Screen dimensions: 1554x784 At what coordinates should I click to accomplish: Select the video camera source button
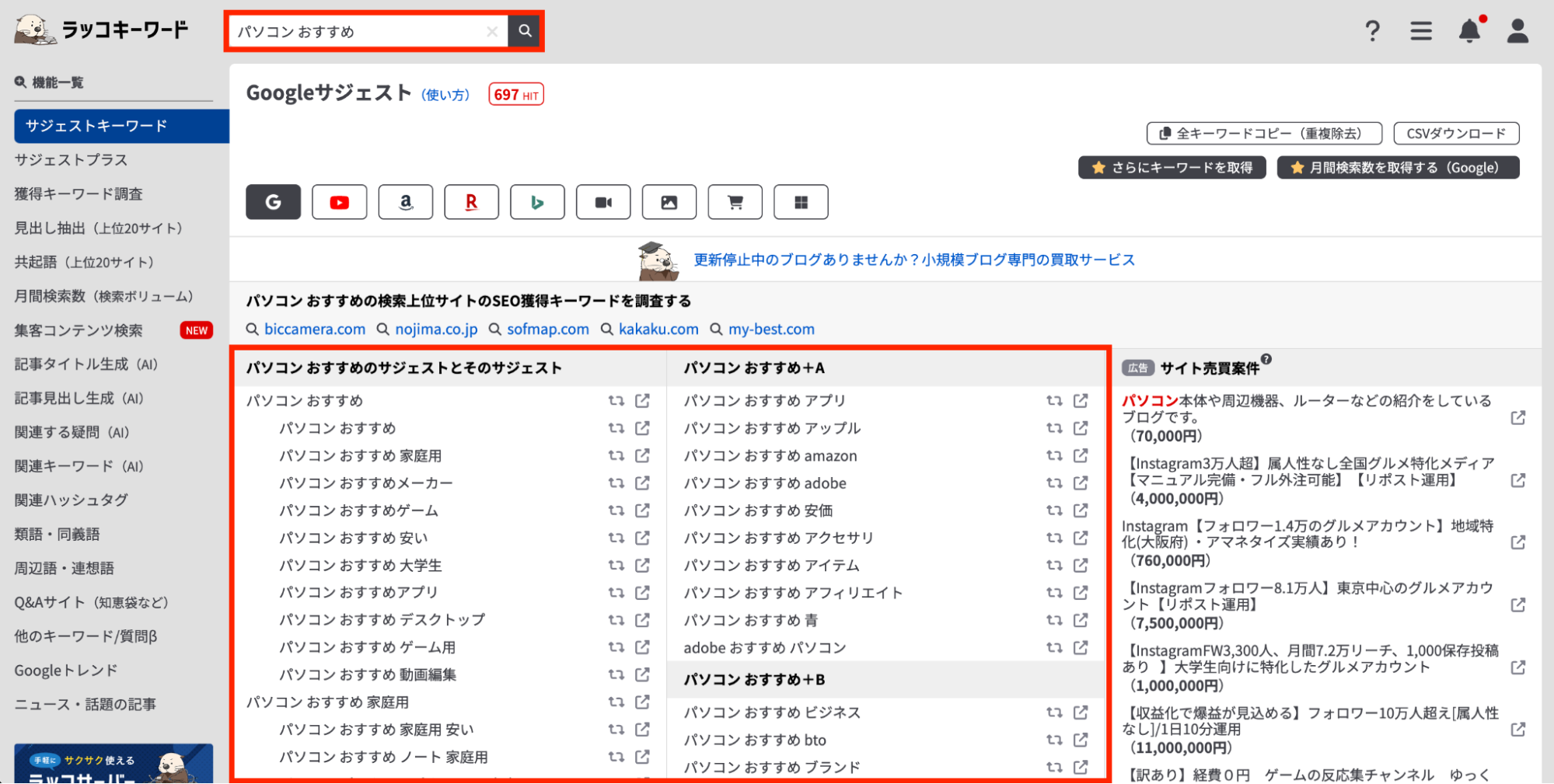coord(603,202)
